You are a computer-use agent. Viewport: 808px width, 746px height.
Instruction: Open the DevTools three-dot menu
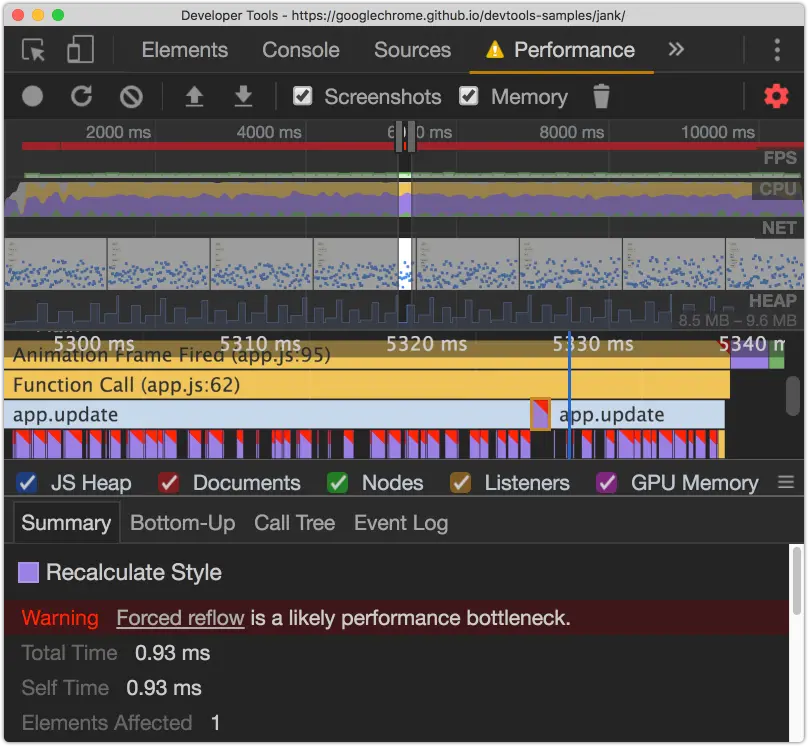[x=777, y=50]
